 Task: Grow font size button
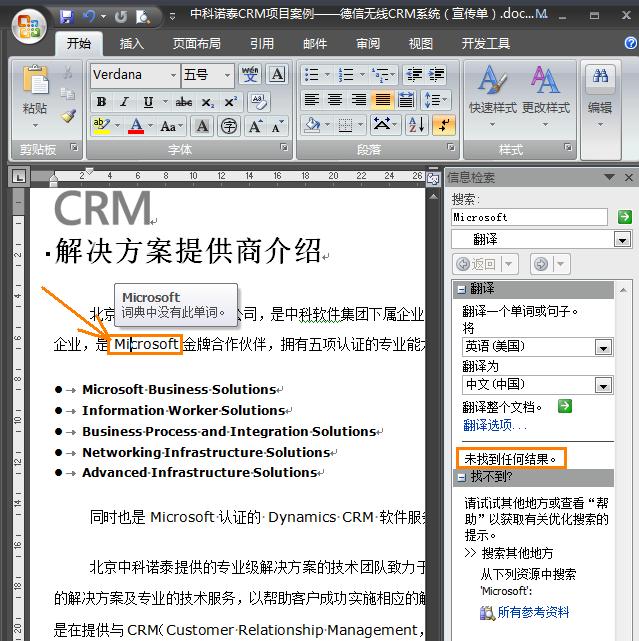point(256,126)
